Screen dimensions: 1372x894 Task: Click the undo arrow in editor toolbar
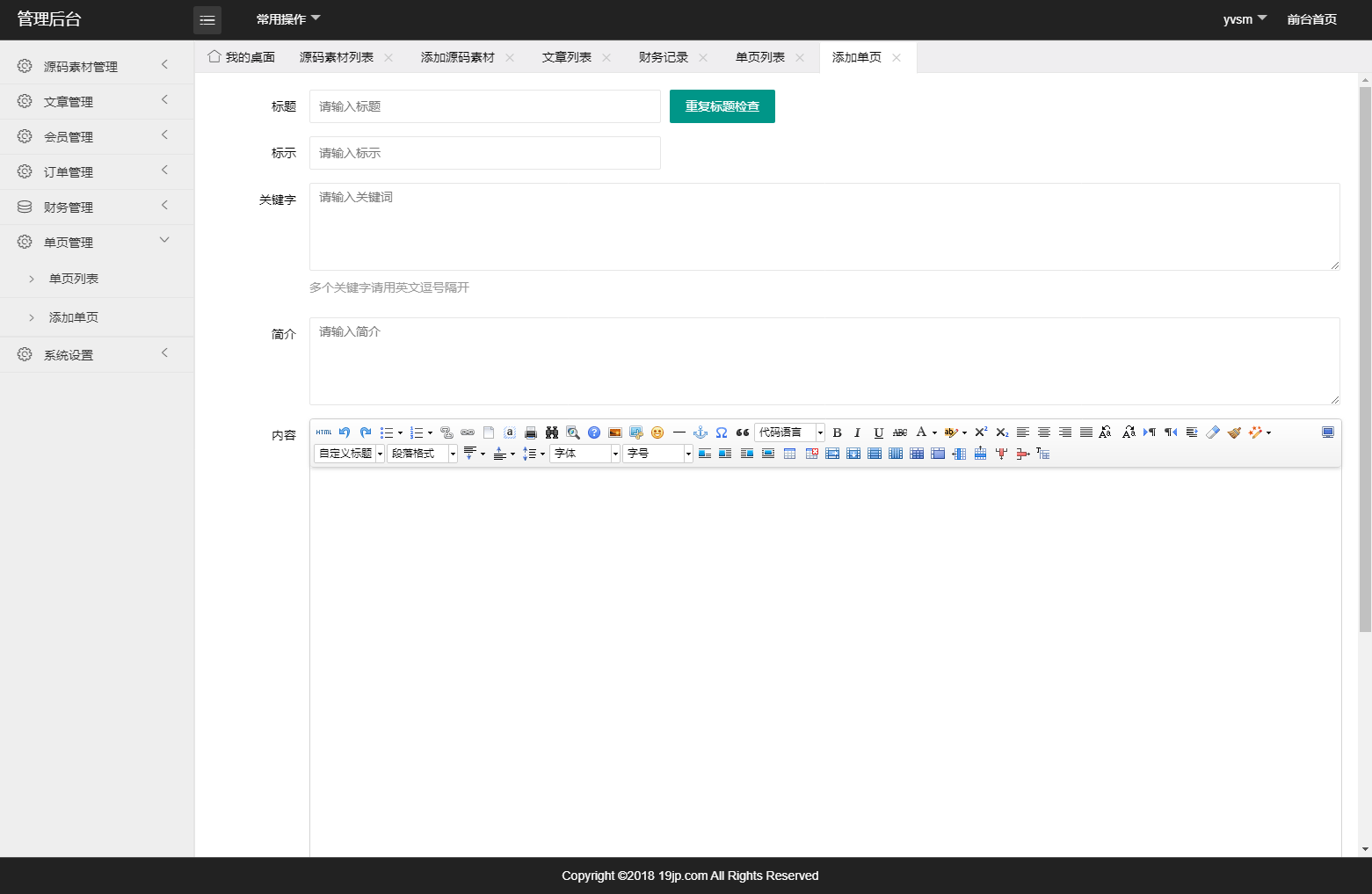coord(345,432)
